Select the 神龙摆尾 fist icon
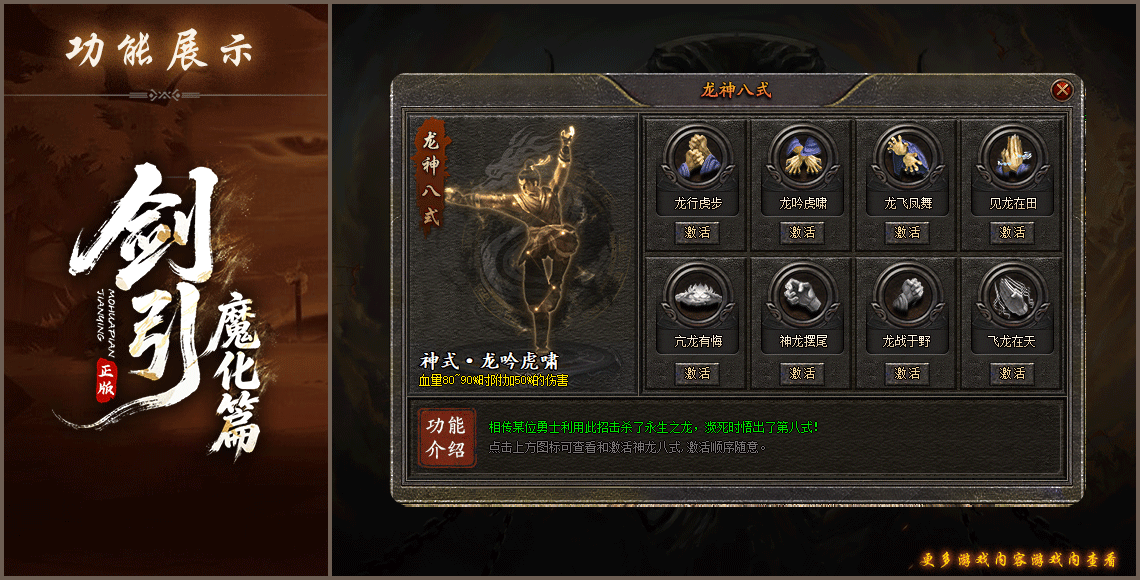The image size is (1140, 580). [x=802, y=295]
